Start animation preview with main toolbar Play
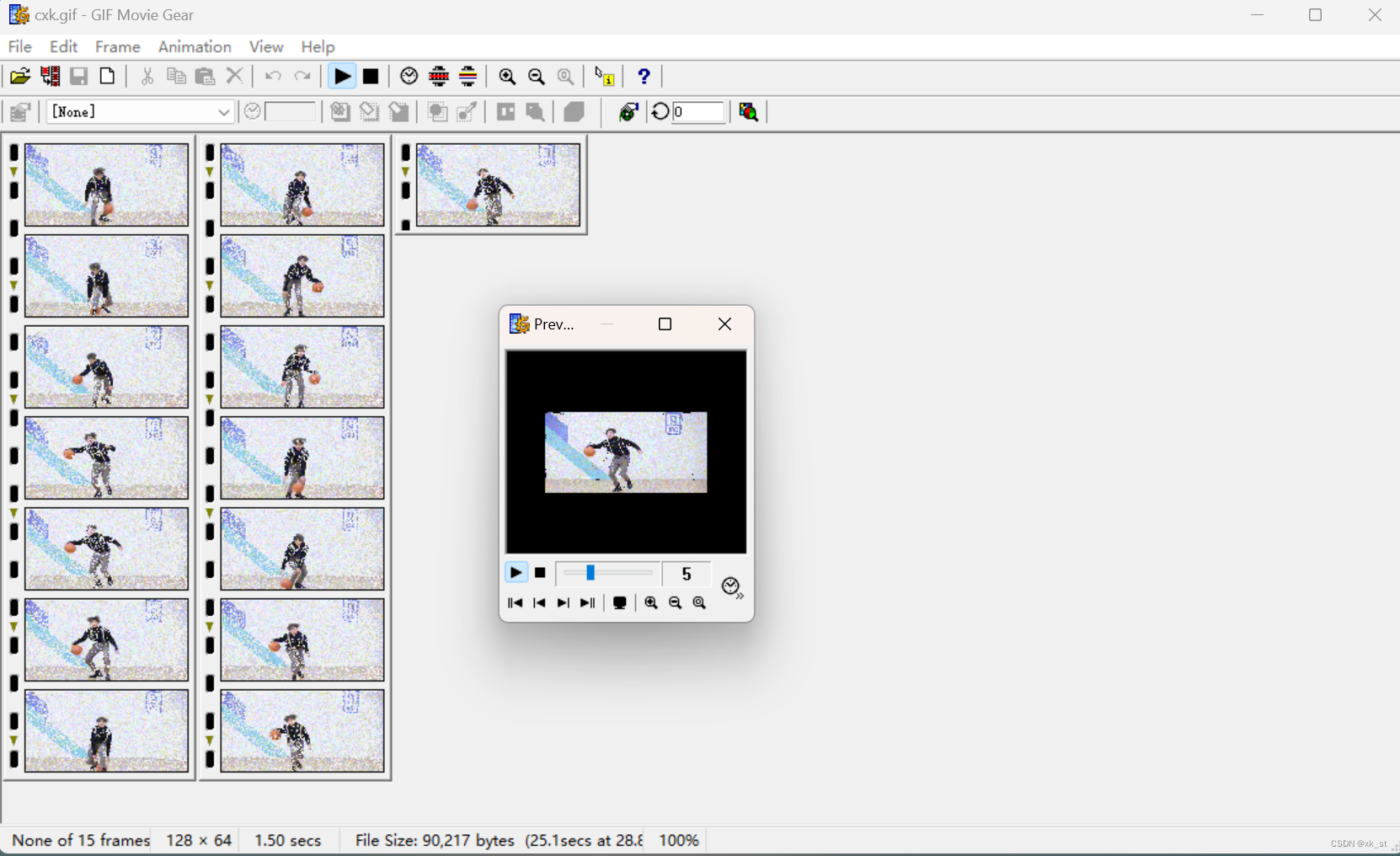The height and width of the screenshot is (856, 1400). (x=342, y=77)
